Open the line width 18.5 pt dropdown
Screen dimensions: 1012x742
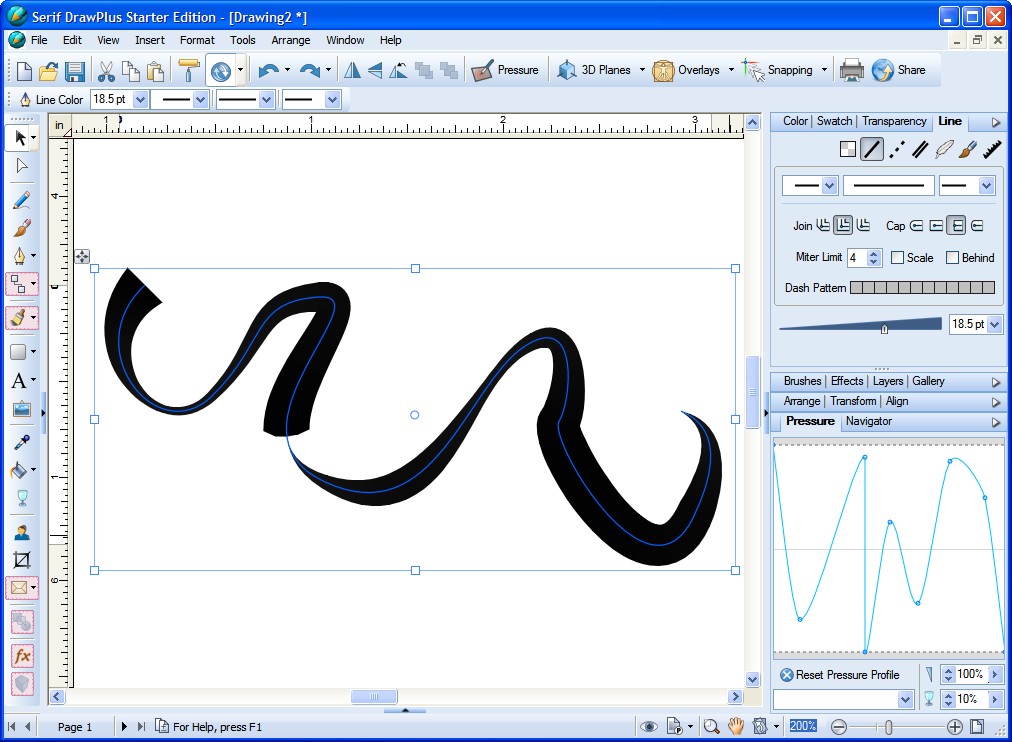pyautogui.click(x=140, y=100)
